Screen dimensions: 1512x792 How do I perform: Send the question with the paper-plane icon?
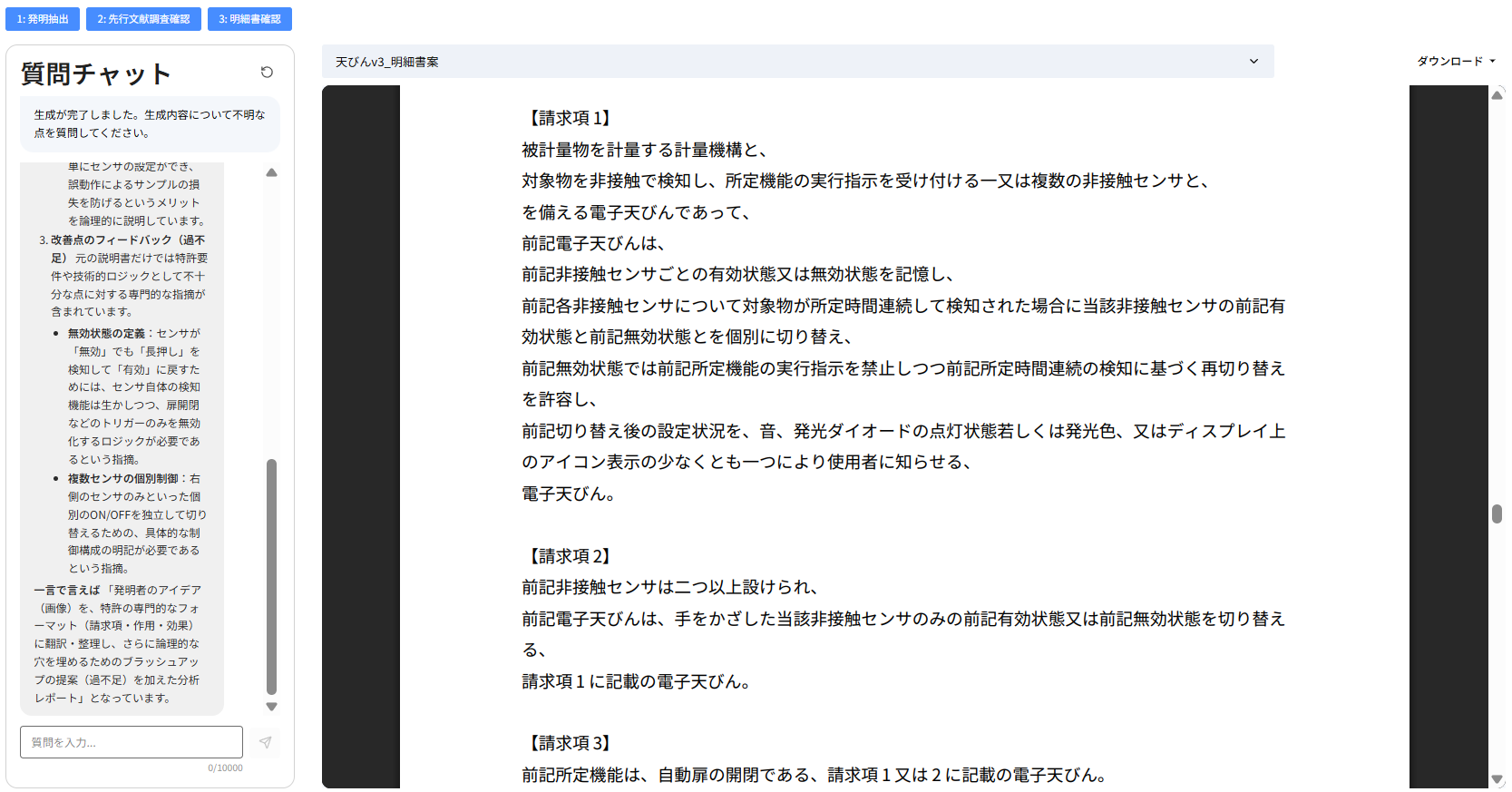pos(265,742)
